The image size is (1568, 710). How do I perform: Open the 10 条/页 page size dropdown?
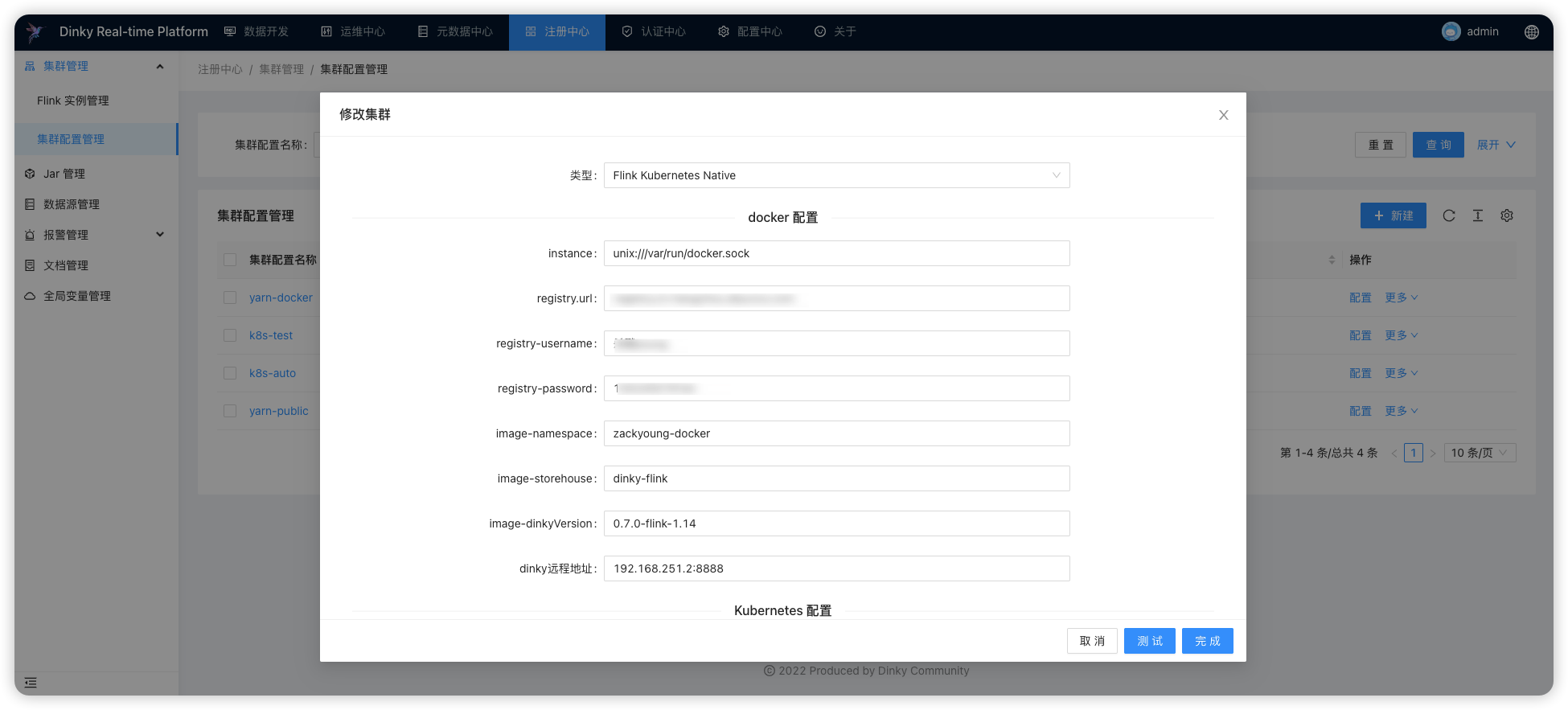coord(1480,453)
